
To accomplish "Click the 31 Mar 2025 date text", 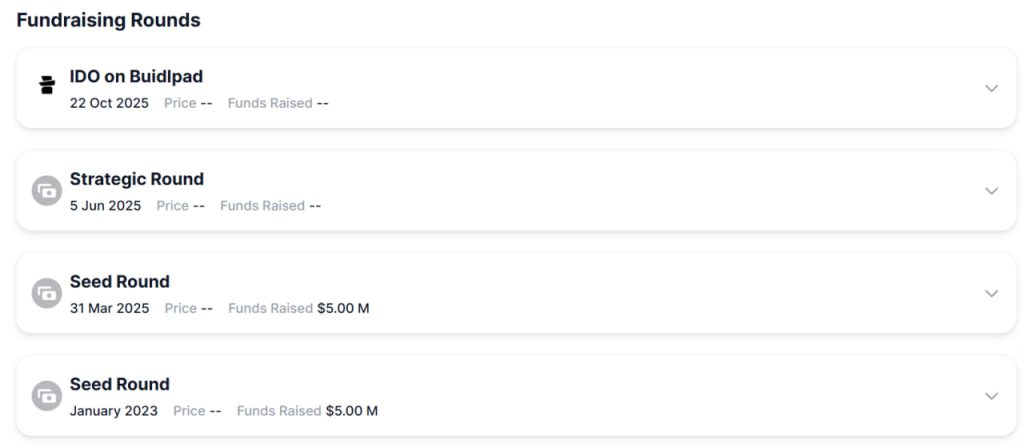I will point(109,308).
